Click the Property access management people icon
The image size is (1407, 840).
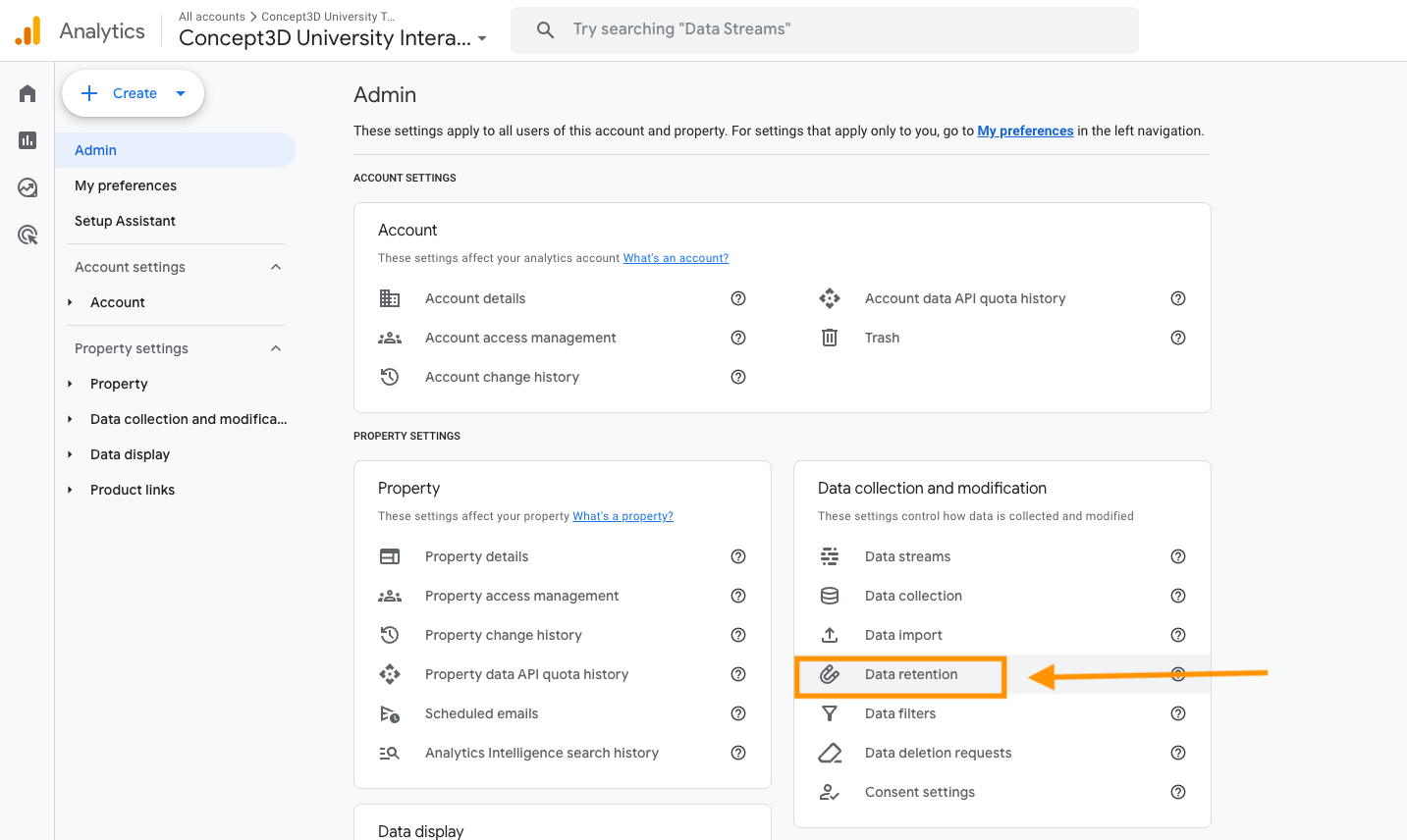click(390, 596)
